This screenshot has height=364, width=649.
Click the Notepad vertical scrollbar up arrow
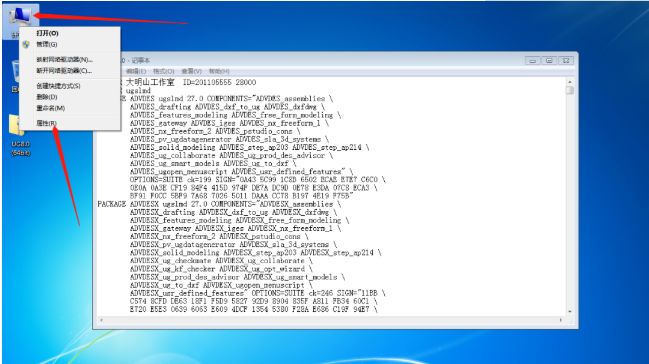[570, 82]
